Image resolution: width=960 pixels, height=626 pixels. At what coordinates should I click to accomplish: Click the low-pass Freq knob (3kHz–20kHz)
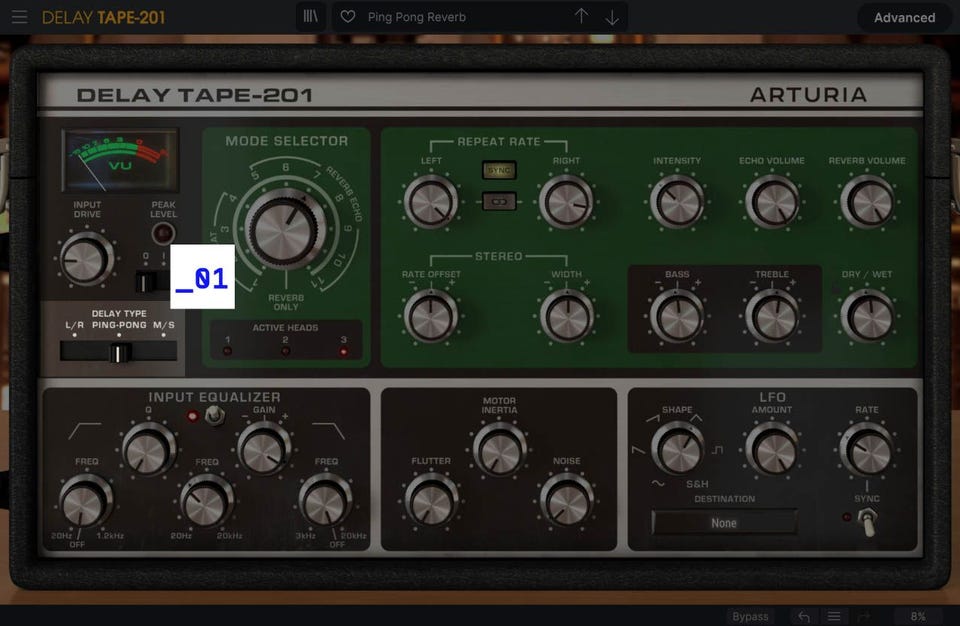point(325,501)
